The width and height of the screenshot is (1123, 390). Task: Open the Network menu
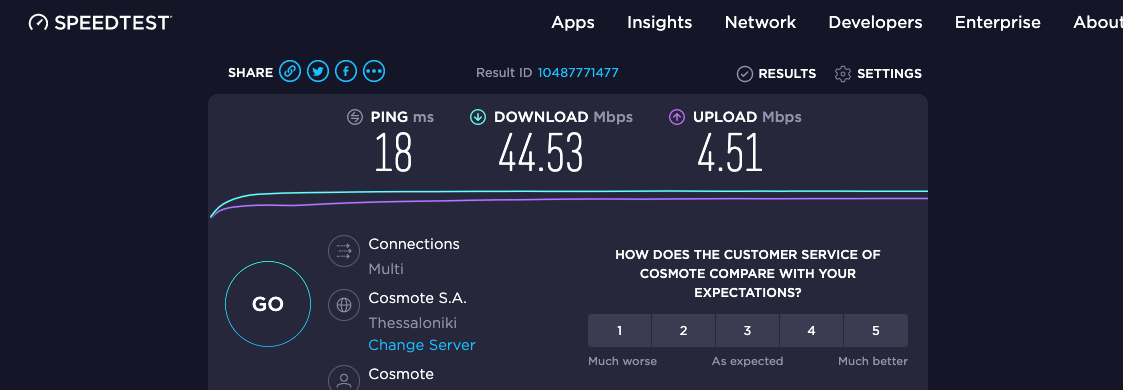pyautogui.click(x=761, y=23)
